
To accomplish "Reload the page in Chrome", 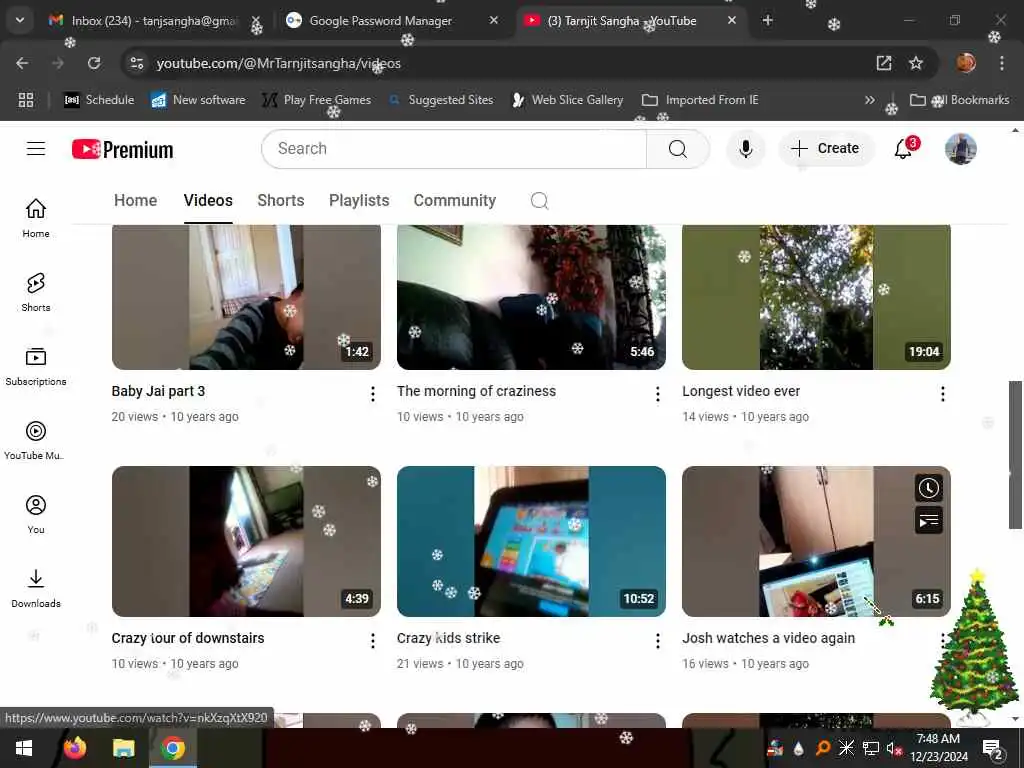I will pyautogui.click(x=94, y=63).
